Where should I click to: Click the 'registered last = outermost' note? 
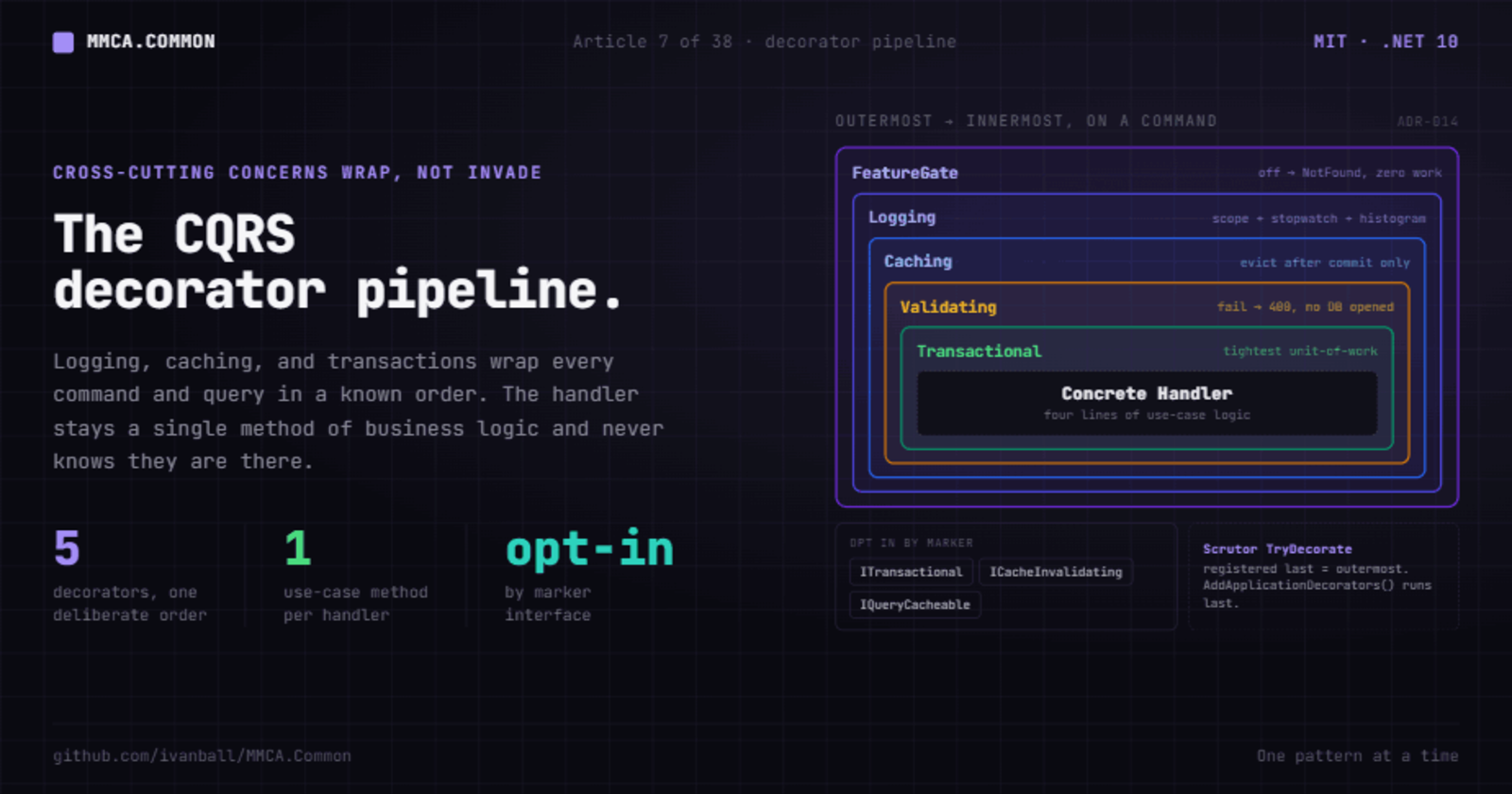click(x=1305, y=569)
